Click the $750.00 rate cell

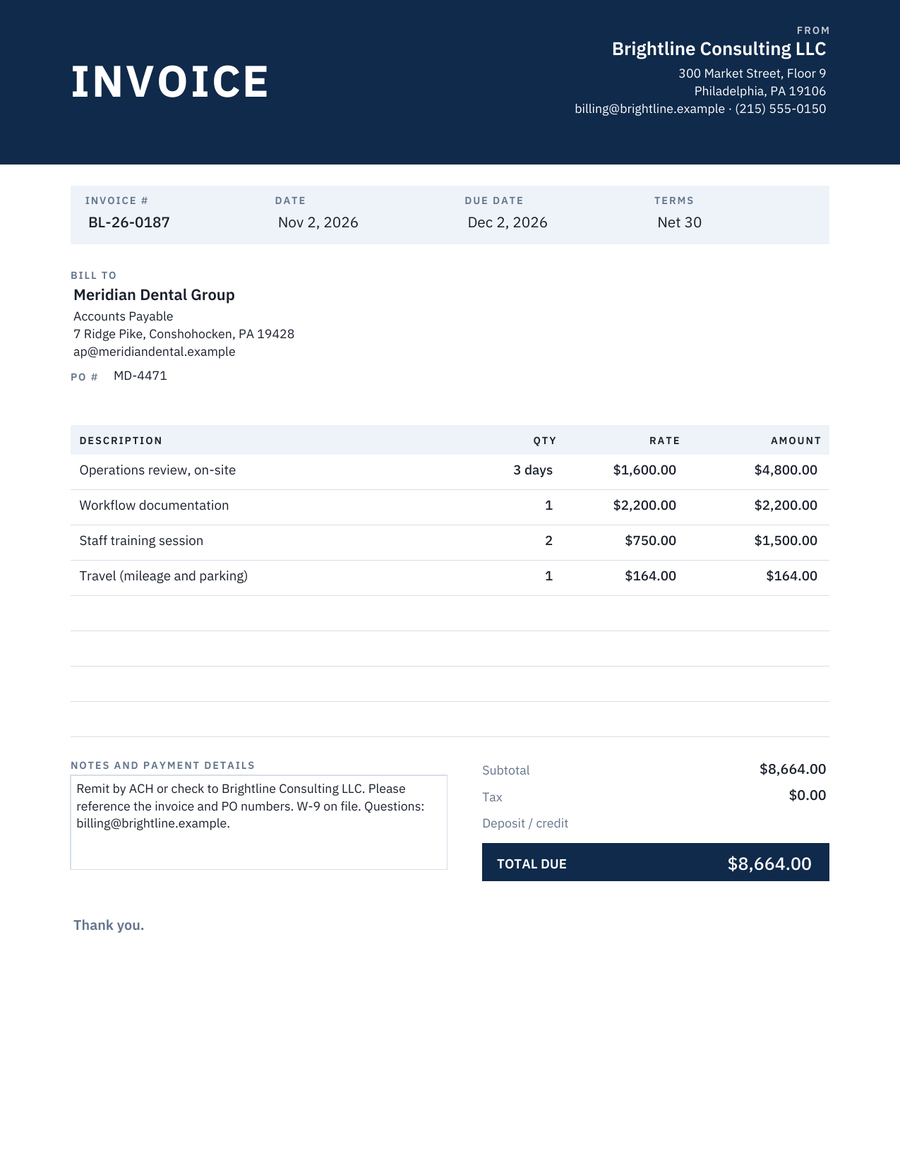[650, 540]
